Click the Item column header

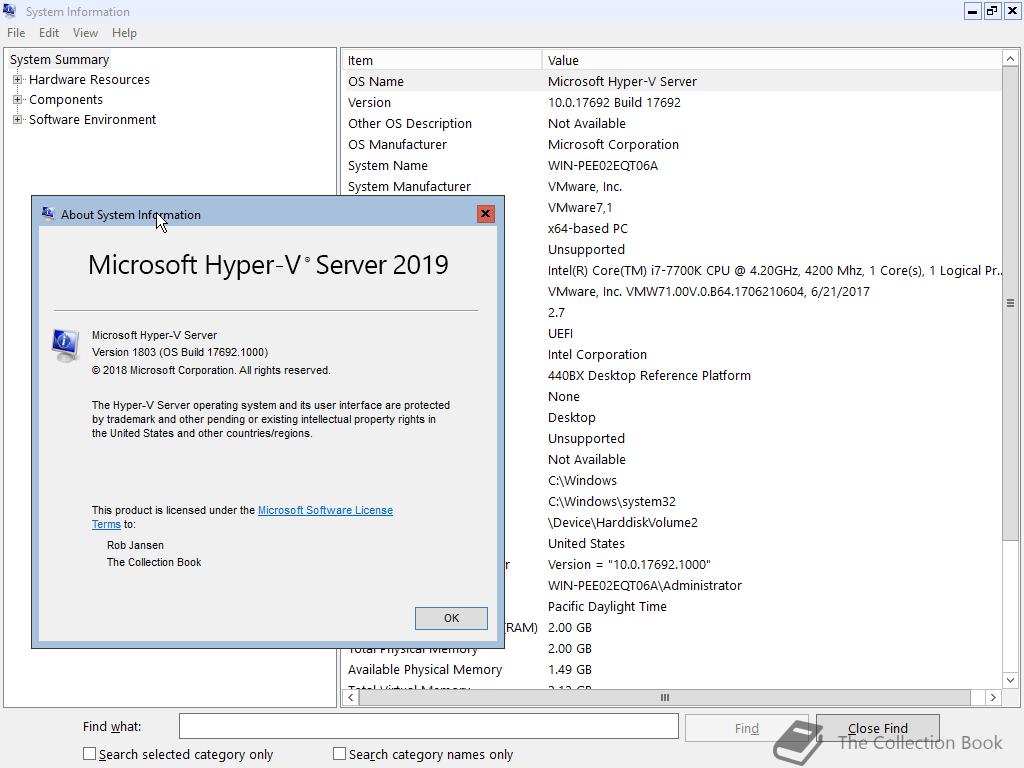pos(441,60)
